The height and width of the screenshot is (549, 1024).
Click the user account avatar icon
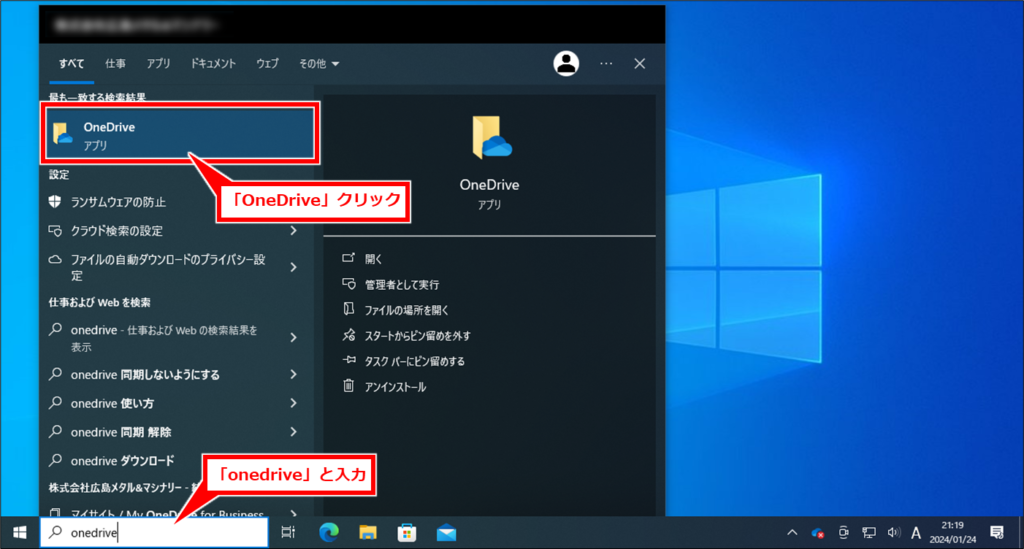(x=566, y=63)
